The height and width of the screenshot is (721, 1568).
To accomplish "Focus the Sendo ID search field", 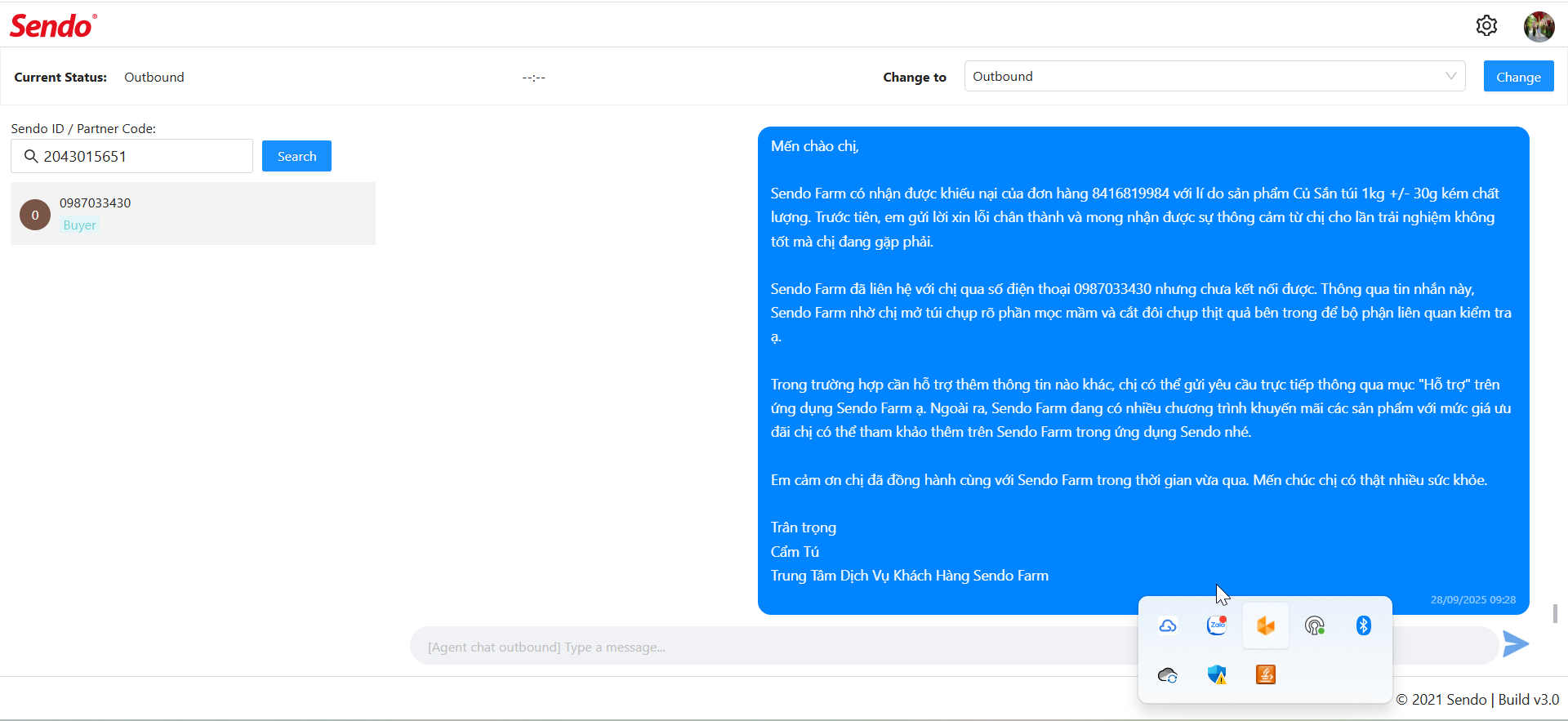I will 131,156.
